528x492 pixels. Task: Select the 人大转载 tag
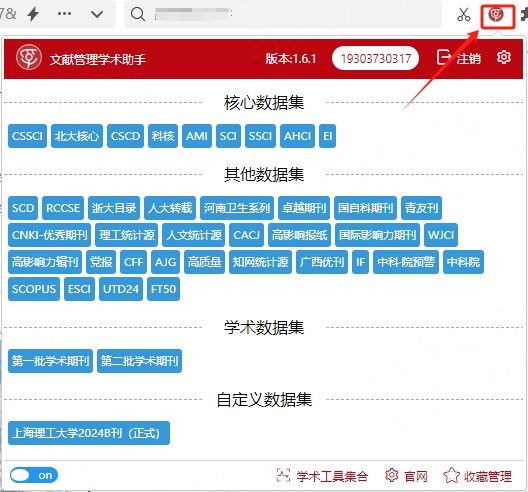pos(170,208)
